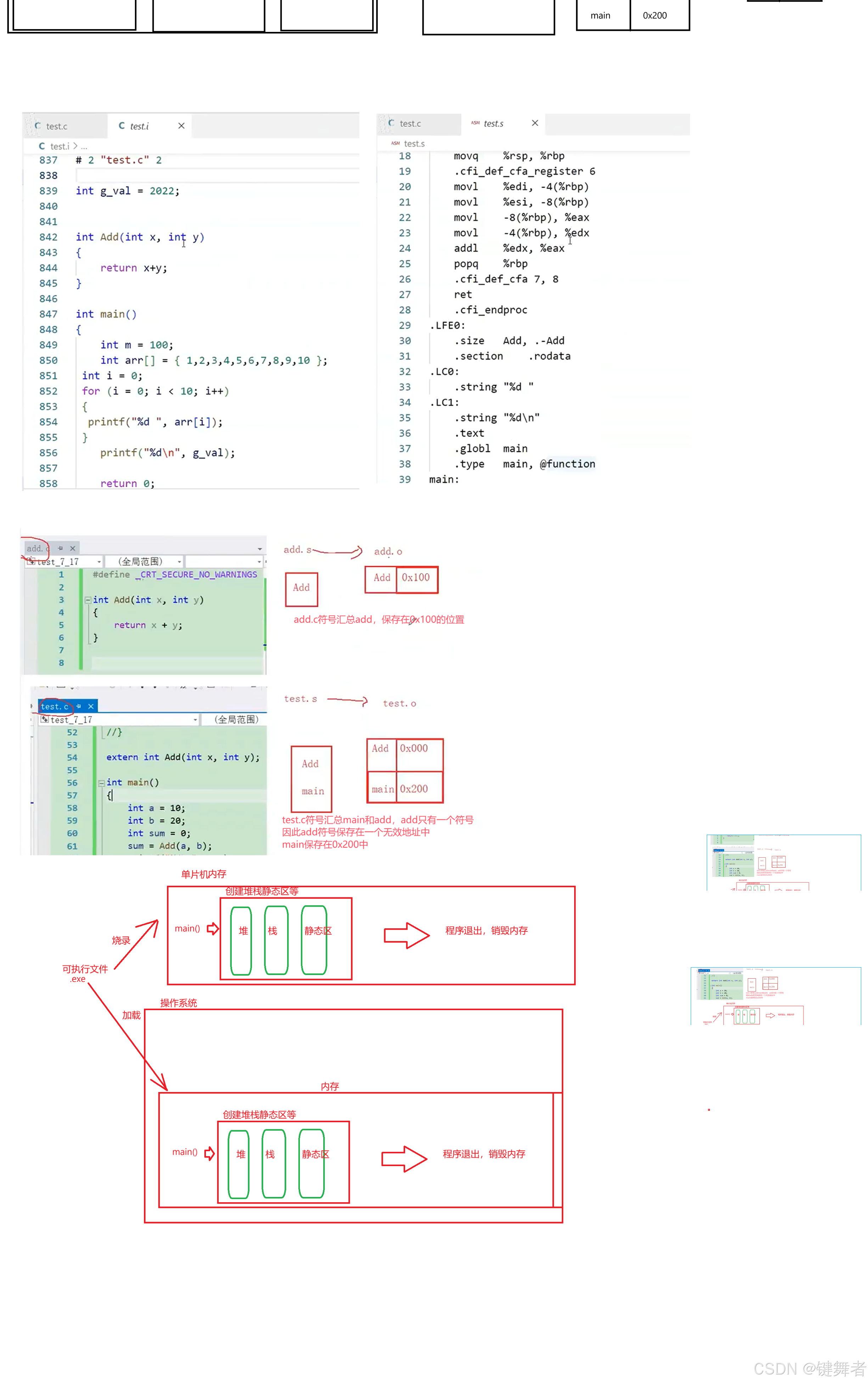Close the test.s assembly tab

pyautogui.click(x=535, y=123)
